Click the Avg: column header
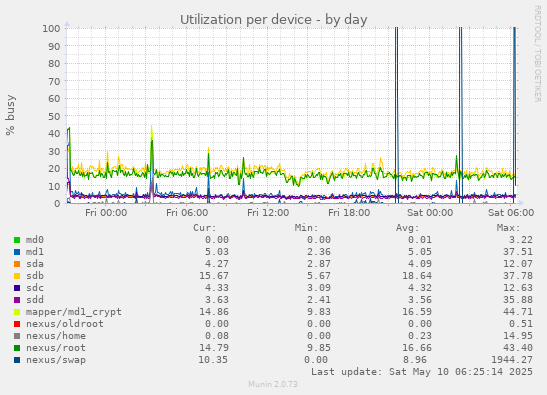 [407, 228]
